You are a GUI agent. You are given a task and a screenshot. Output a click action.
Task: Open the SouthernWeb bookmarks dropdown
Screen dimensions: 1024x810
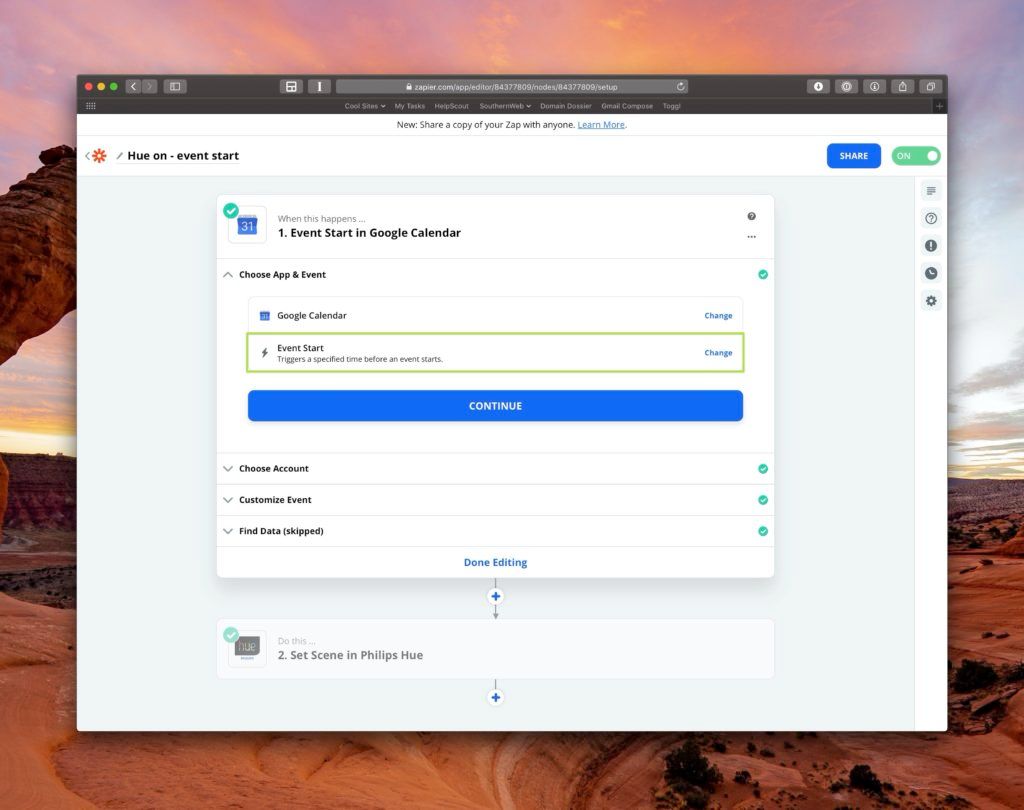pyautogui.click(x=505, y=106)
